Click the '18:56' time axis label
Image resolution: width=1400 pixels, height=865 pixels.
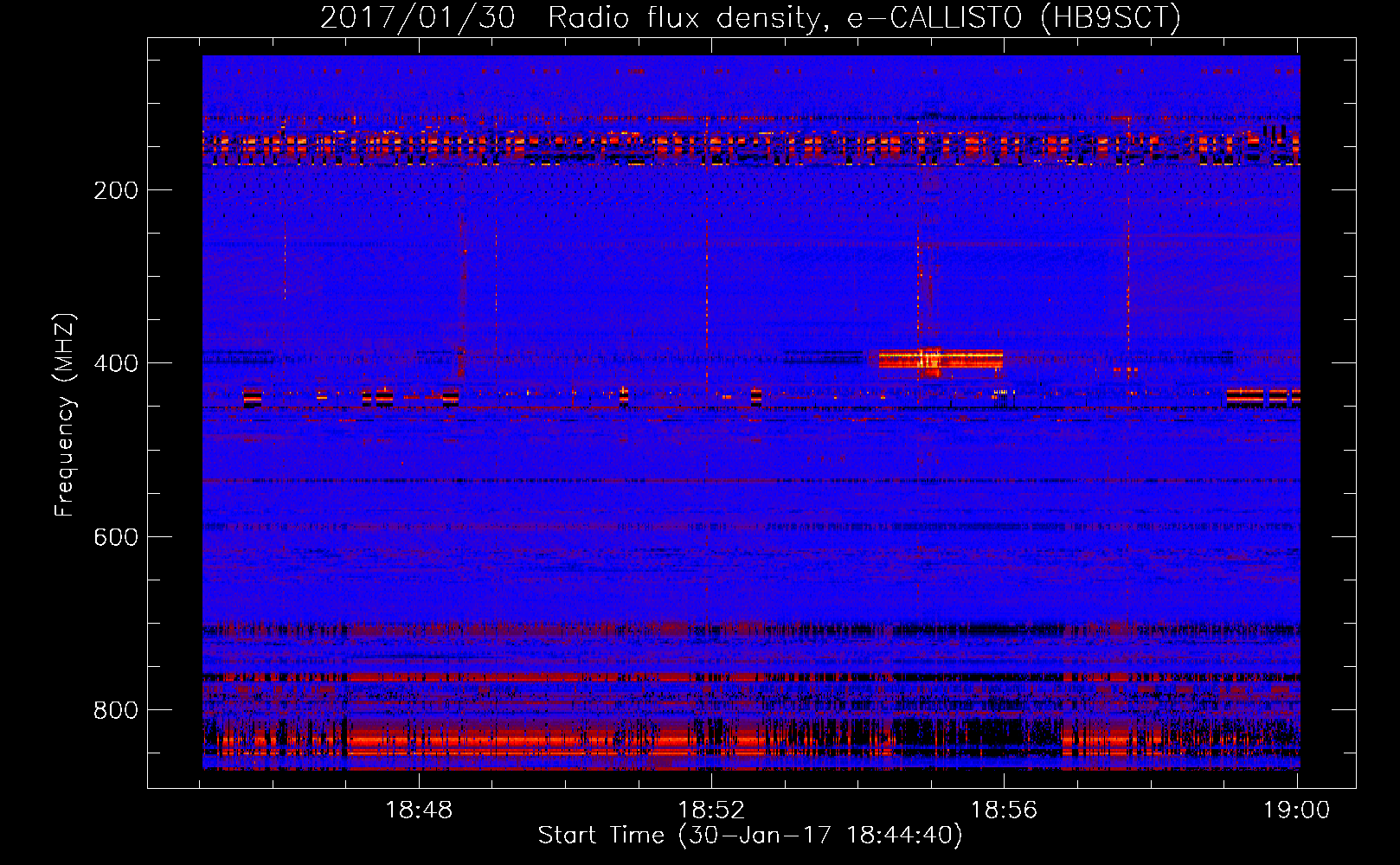tap(1004, 811)
